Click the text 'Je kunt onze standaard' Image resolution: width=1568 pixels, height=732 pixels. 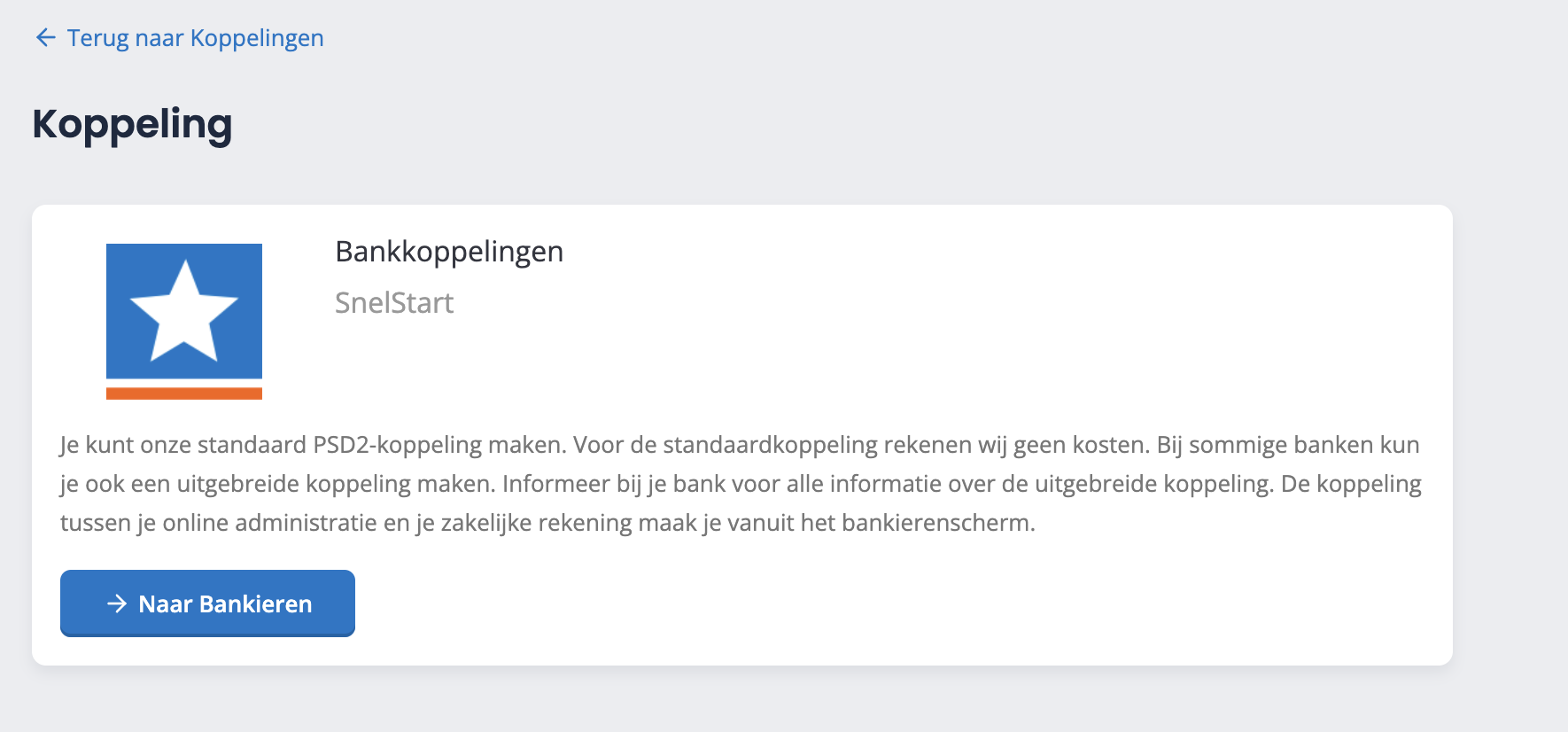184,445
